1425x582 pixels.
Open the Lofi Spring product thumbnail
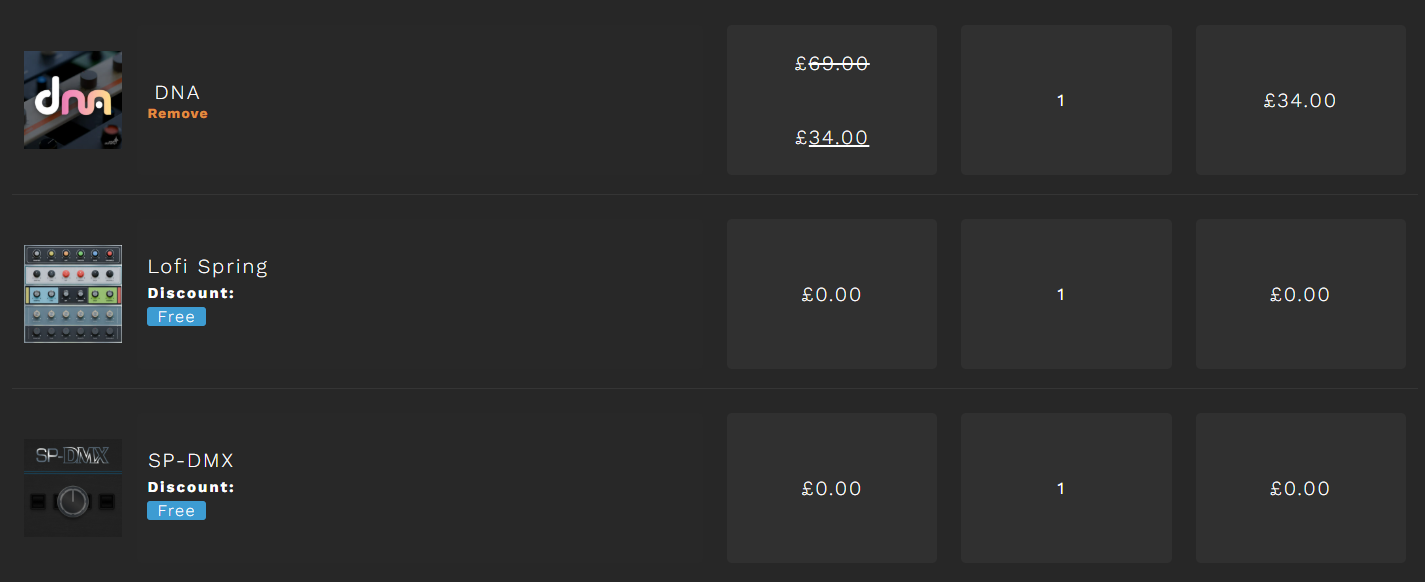(x=73, y=294)
